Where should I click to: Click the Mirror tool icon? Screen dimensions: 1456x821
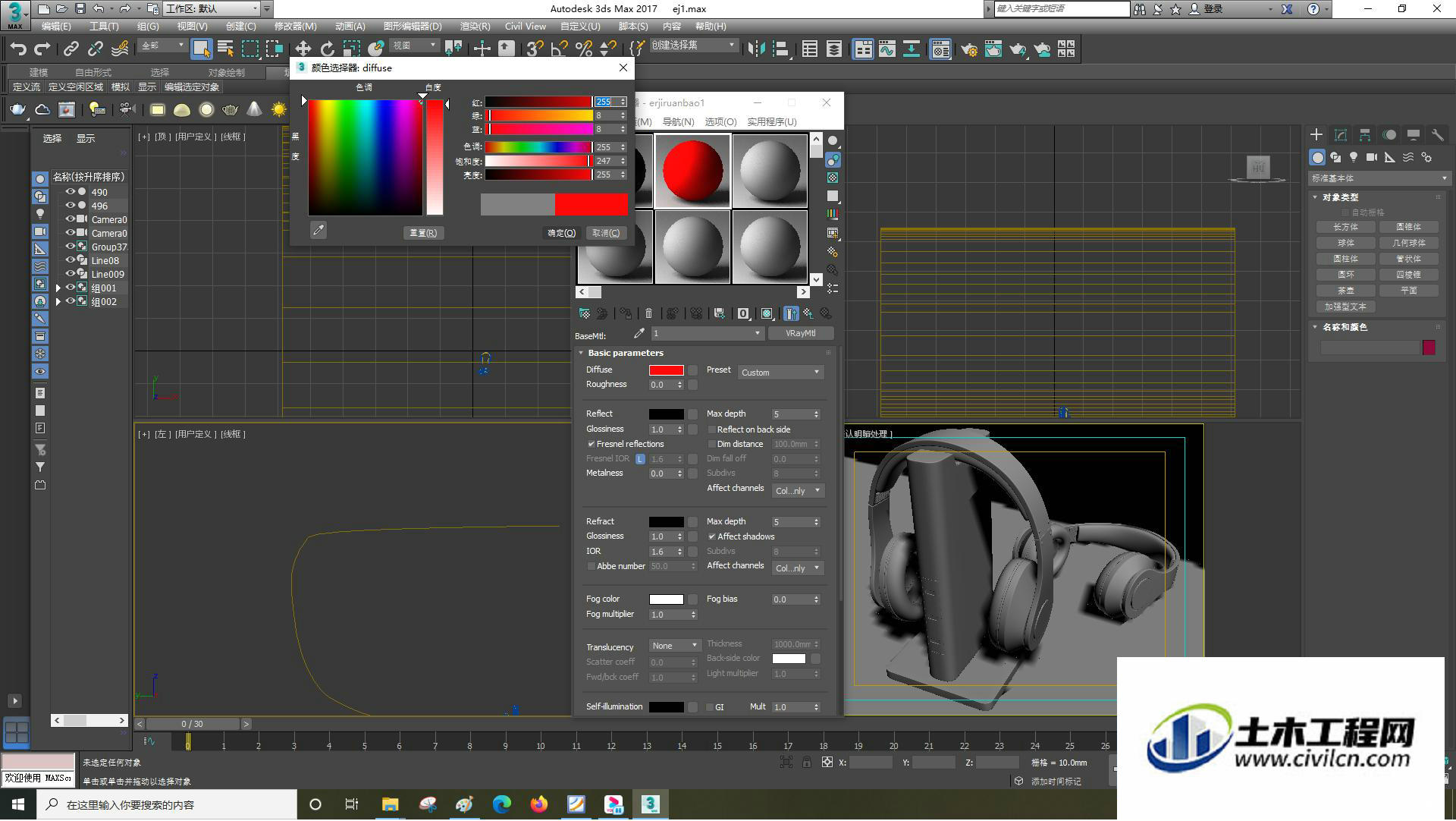(x=756, y=49)
